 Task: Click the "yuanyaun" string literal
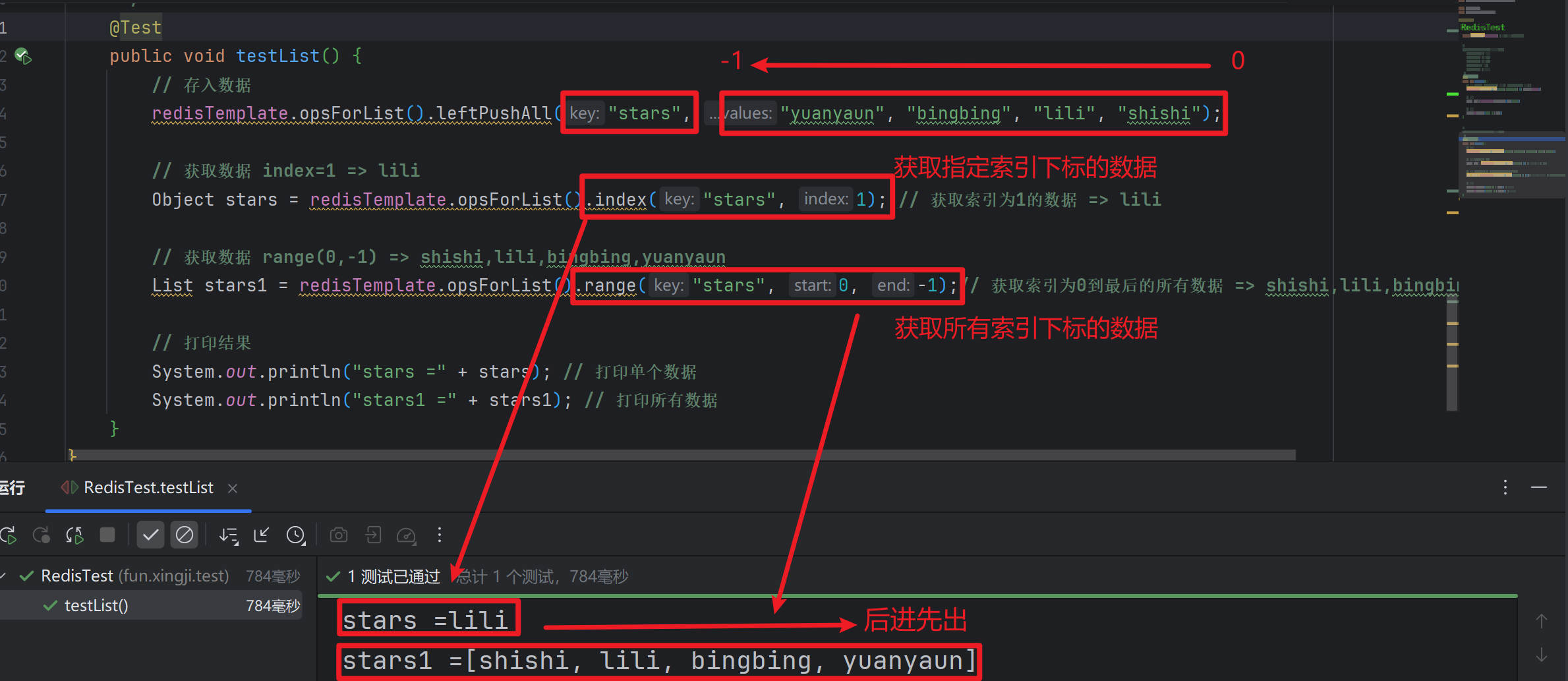[x=832, y=113]
